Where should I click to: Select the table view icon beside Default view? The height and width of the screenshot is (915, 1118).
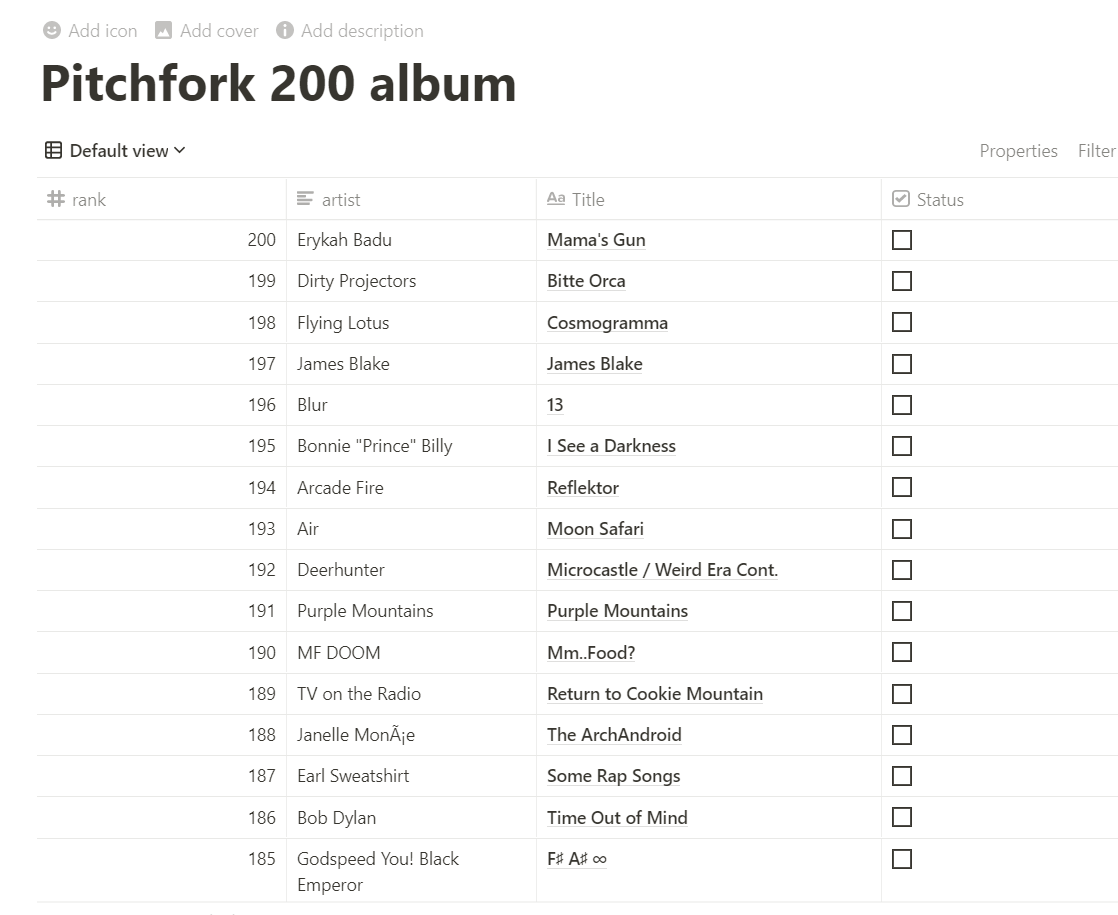click(53, 150)
